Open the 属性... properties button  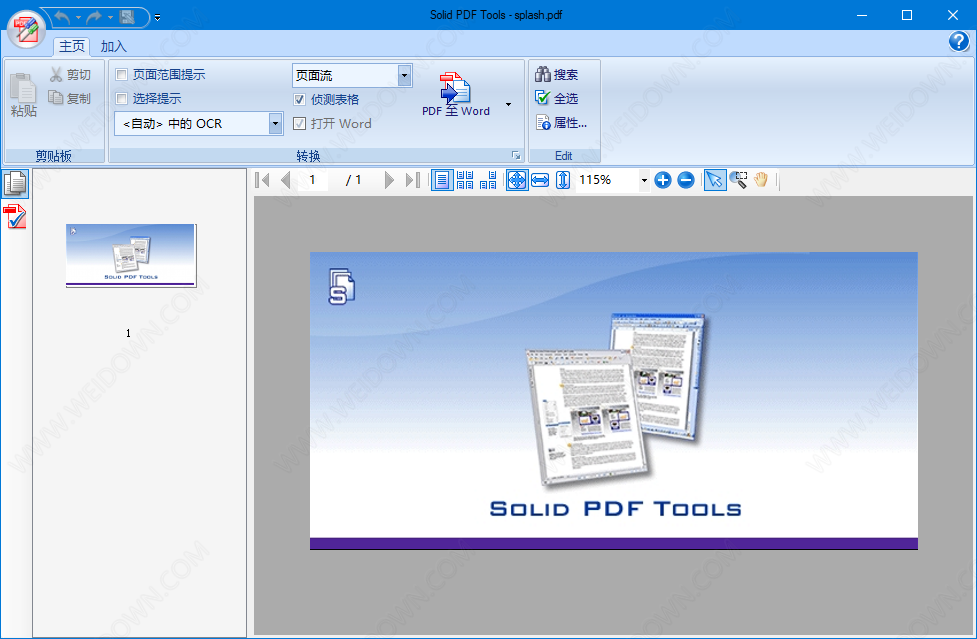[x=561, y=123]
